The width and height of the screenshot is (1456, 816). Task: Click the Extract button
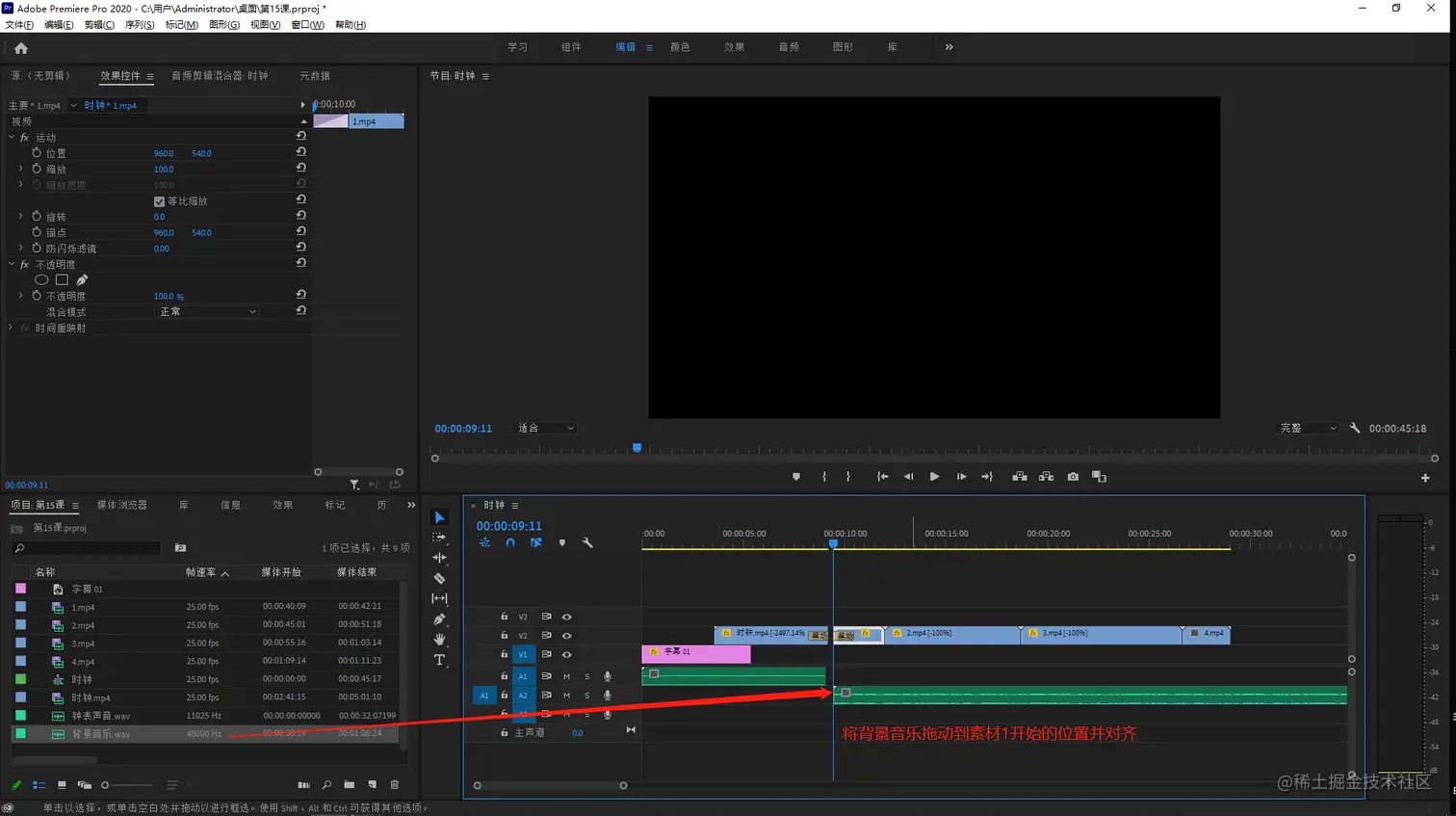click(1046, 477)
